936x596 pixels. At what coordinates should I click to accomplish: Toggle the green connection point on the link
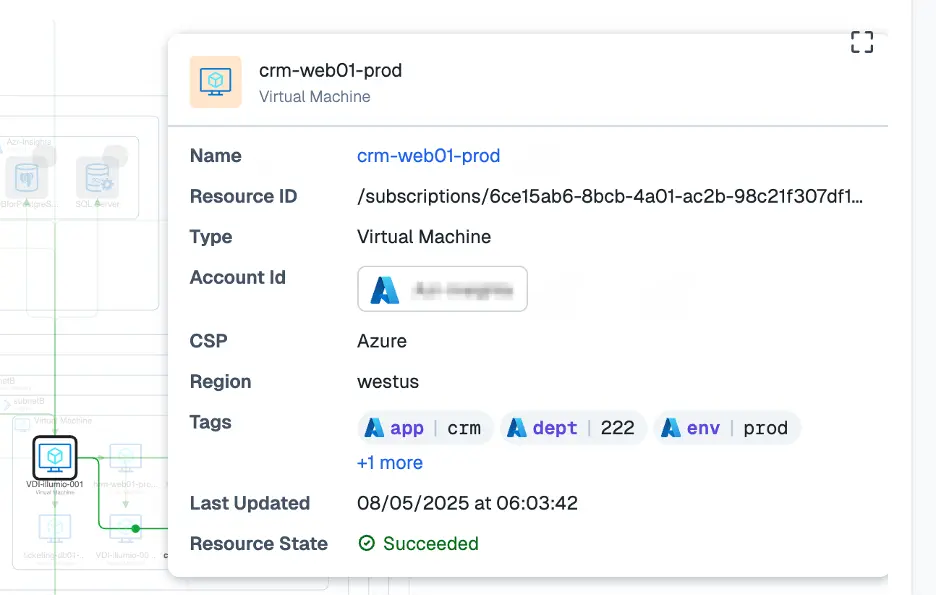pyautogui.click(x=135, y=528)
